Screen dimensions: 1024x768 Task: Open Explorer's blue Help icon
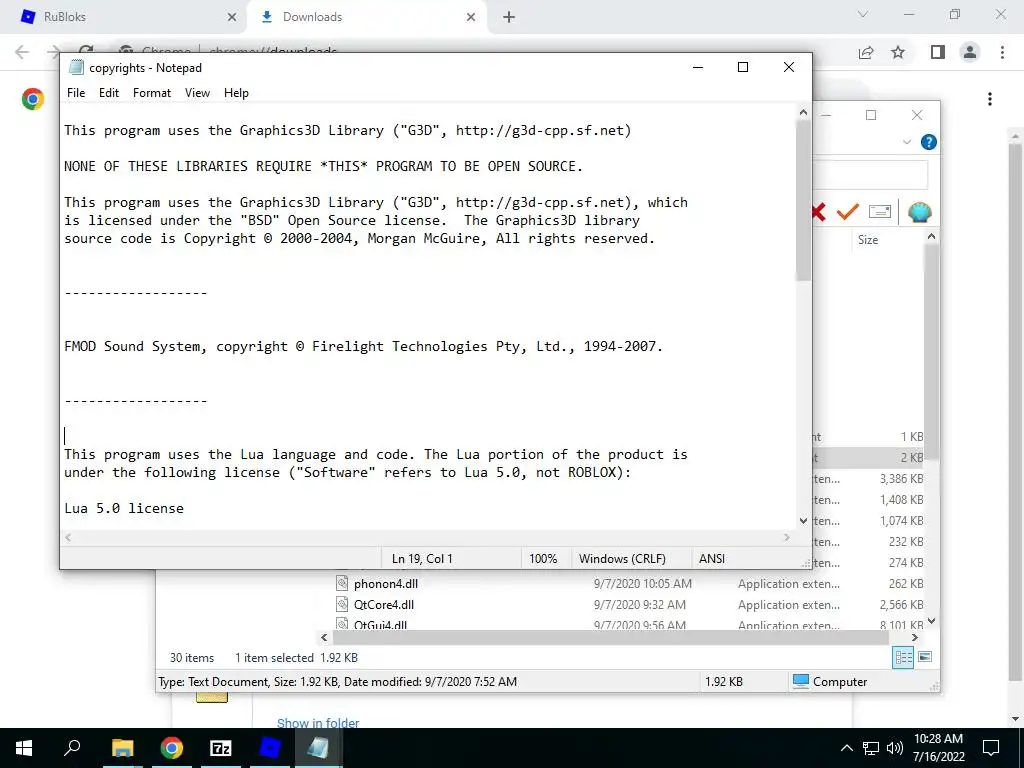(x=928, y=142)
